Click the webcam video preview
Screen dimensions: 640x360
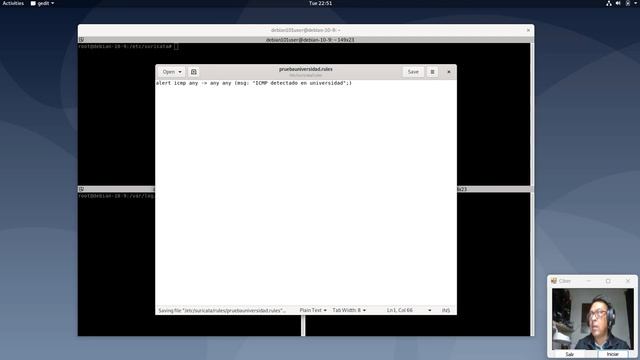593,319
